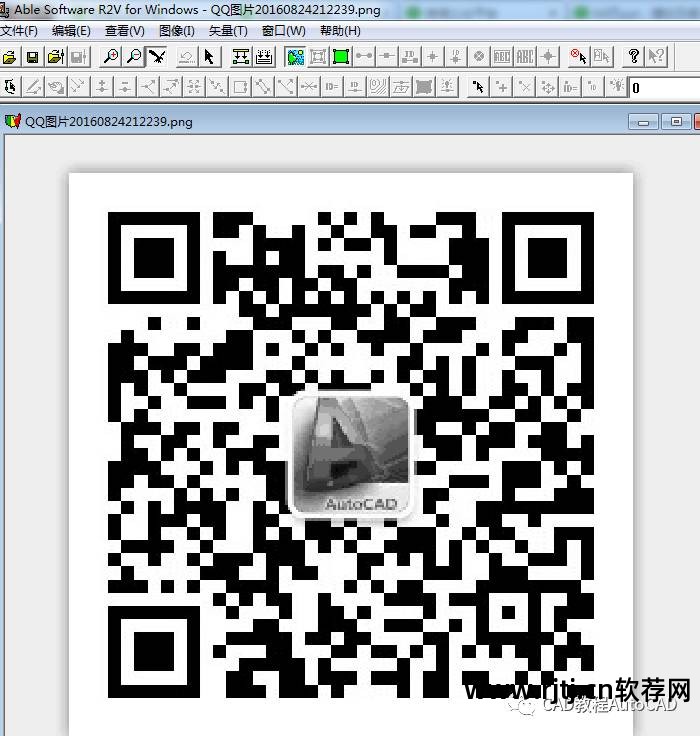This screenshot has height=736, width=700.
Task: Toggle the pressed bird-shaped pan tool
Action: click(157, 57)
